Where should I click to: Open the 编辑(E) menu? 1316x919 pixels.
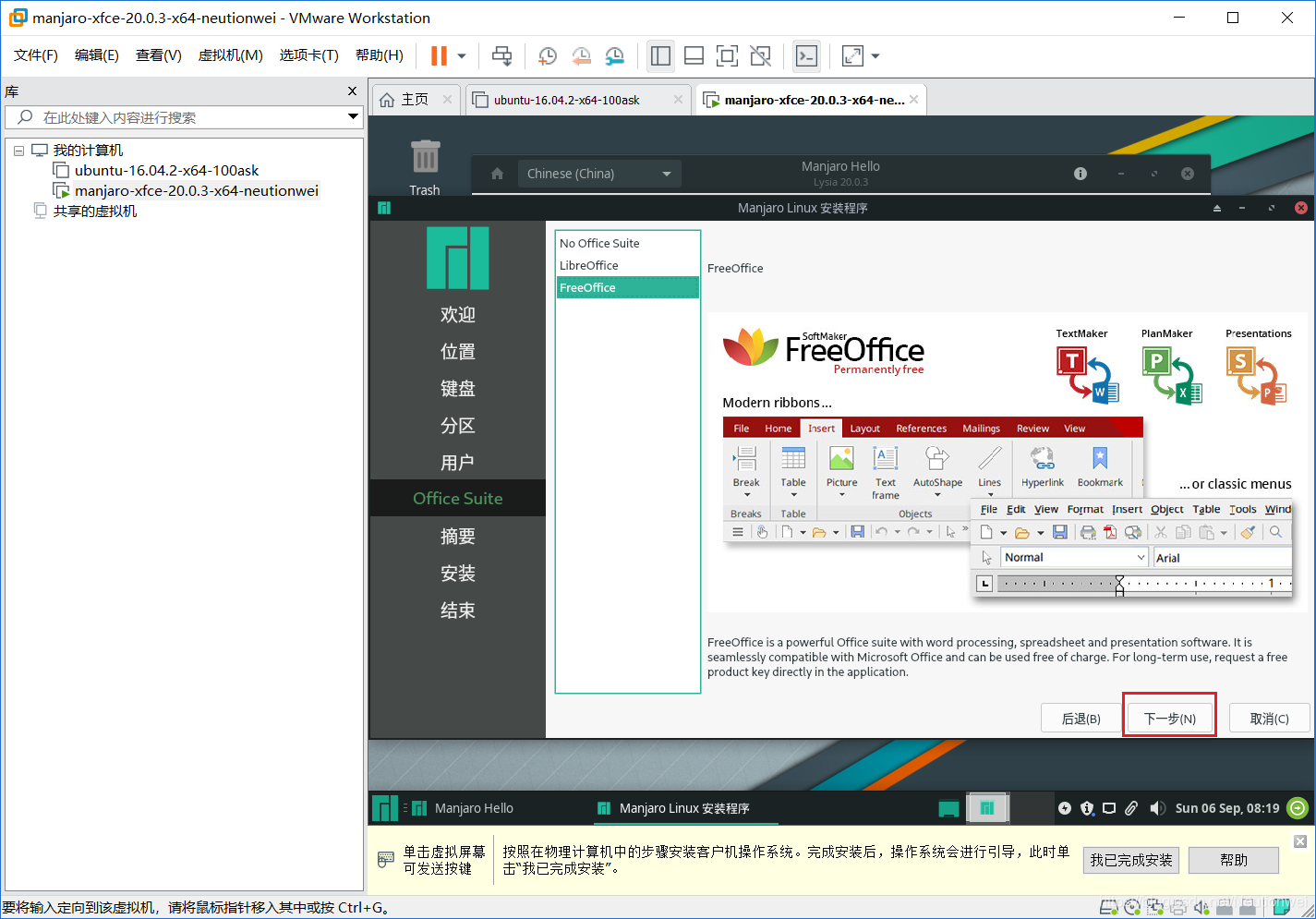coord(97,55)
